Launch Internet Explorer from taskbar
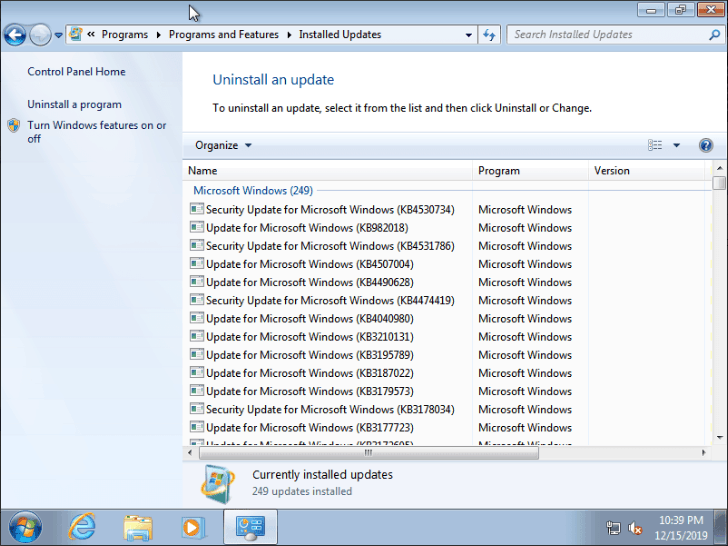This screenshot has height=546, width=728. coord(82,527)
